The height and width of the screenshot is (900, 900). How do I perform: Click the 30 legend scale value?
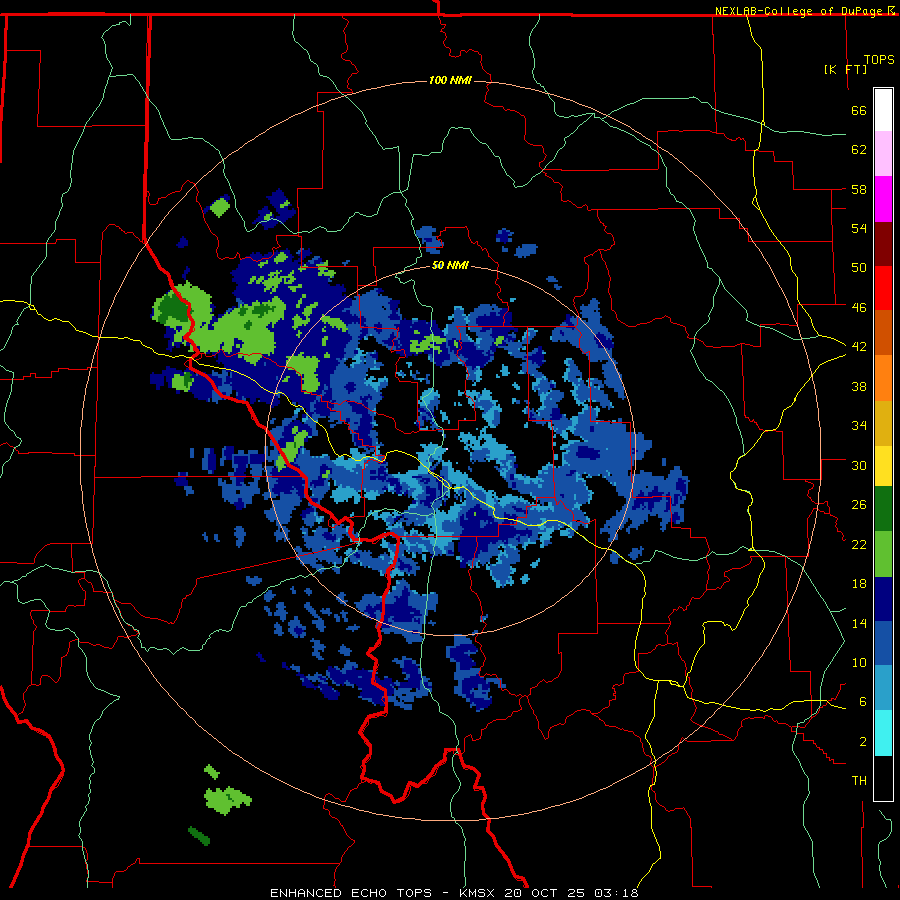[859, 465]
